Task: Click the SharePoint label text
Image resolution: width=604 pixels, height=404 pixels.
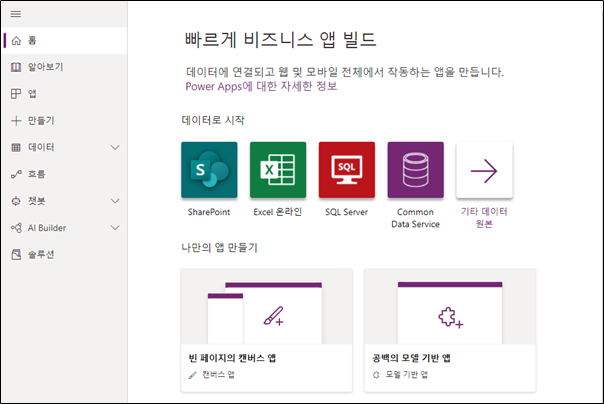Action: tap(209, 212)
